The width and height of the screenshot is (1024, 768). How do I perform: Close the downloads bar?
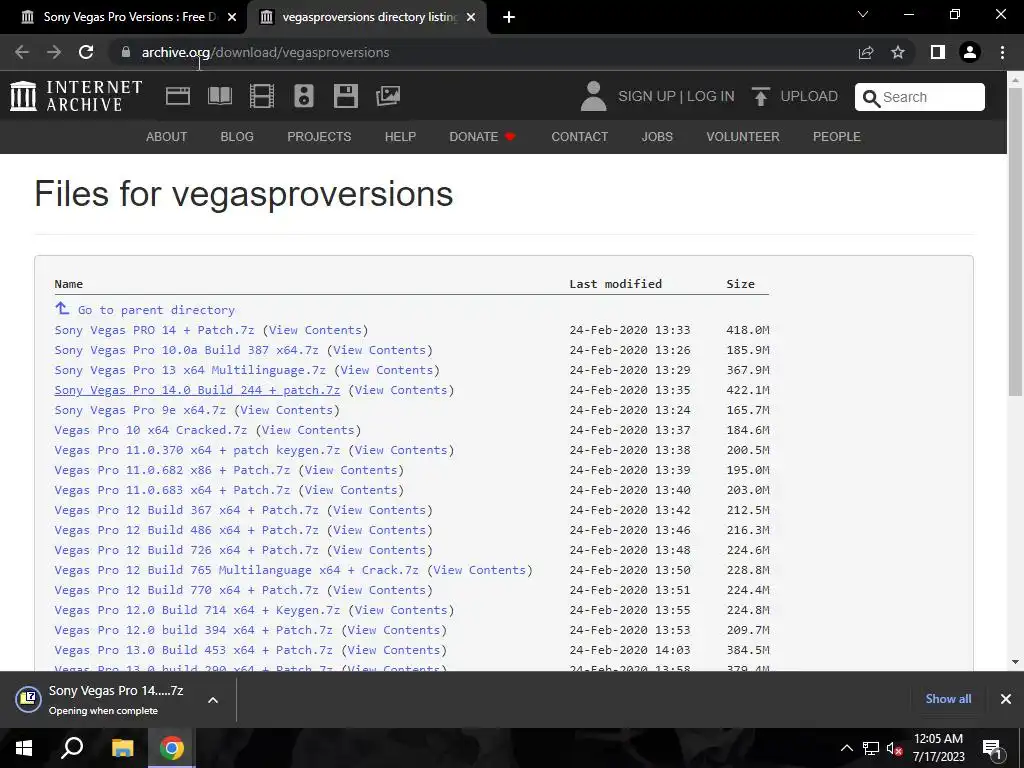coord(1006,699)
